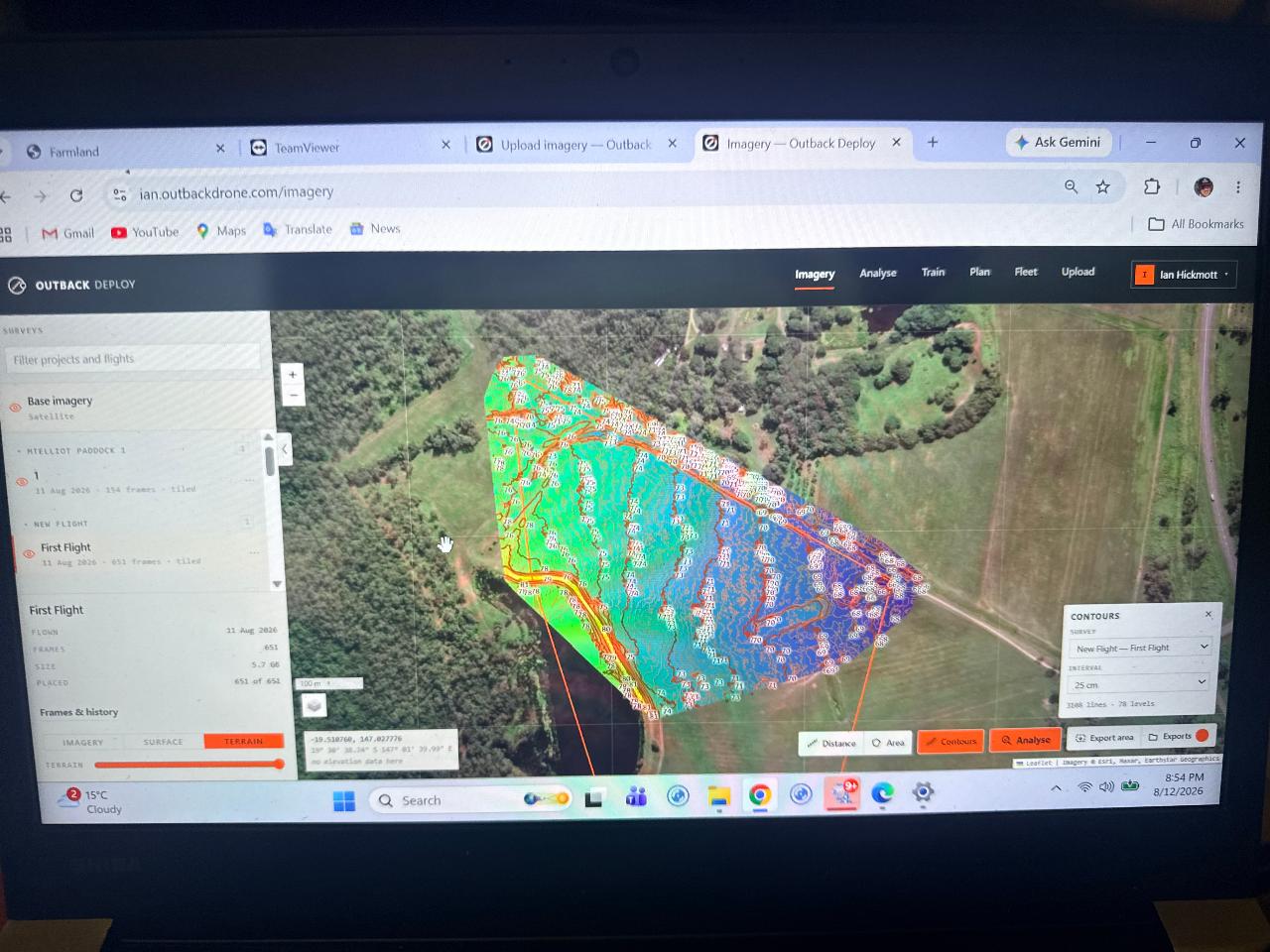The width and height of the screenshot is (1270, 952).
Task: Collapse the surveys sidebar with the chevron handle
Action: [284, 449]
